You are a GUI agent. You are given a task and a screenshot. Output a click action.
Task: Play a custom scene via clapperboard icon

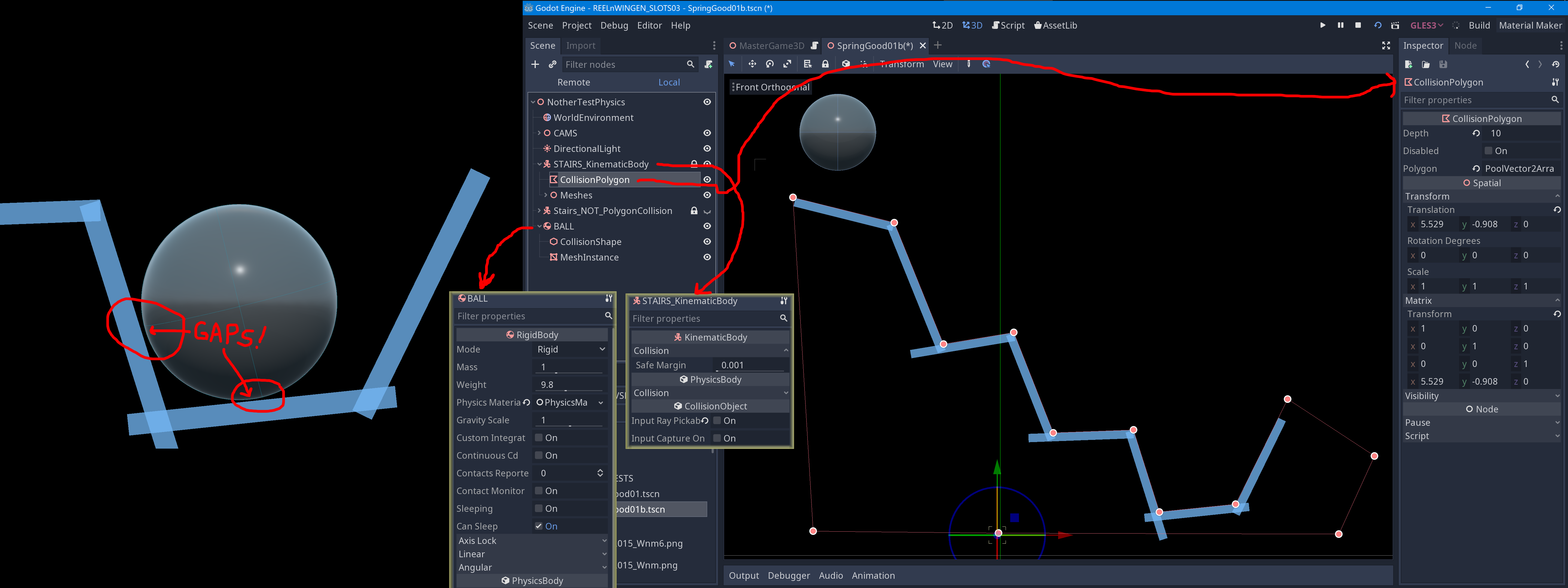coord(1395,26)
